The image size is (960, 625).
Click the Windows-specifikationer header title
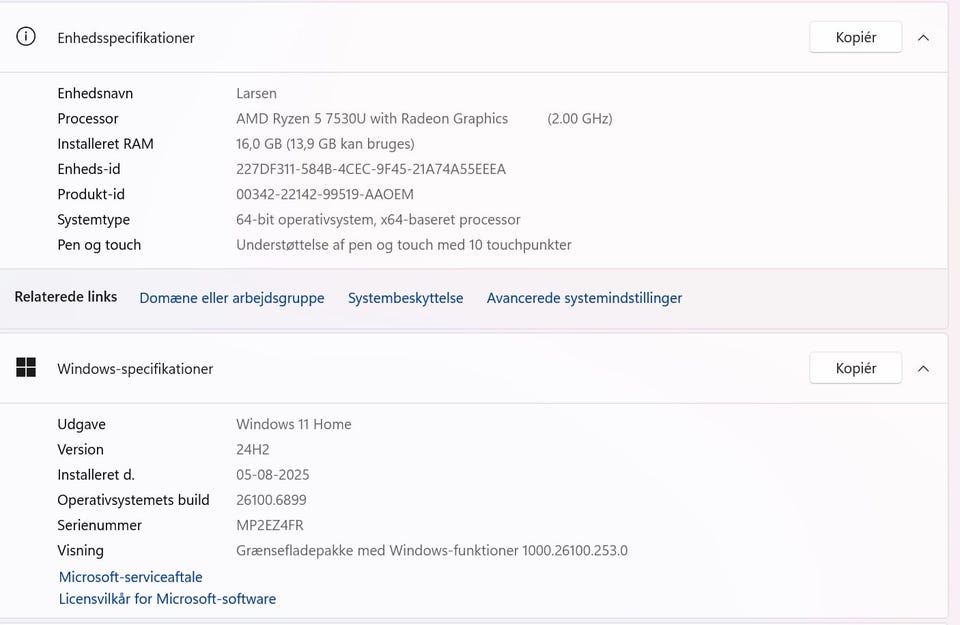click(135, 369)
